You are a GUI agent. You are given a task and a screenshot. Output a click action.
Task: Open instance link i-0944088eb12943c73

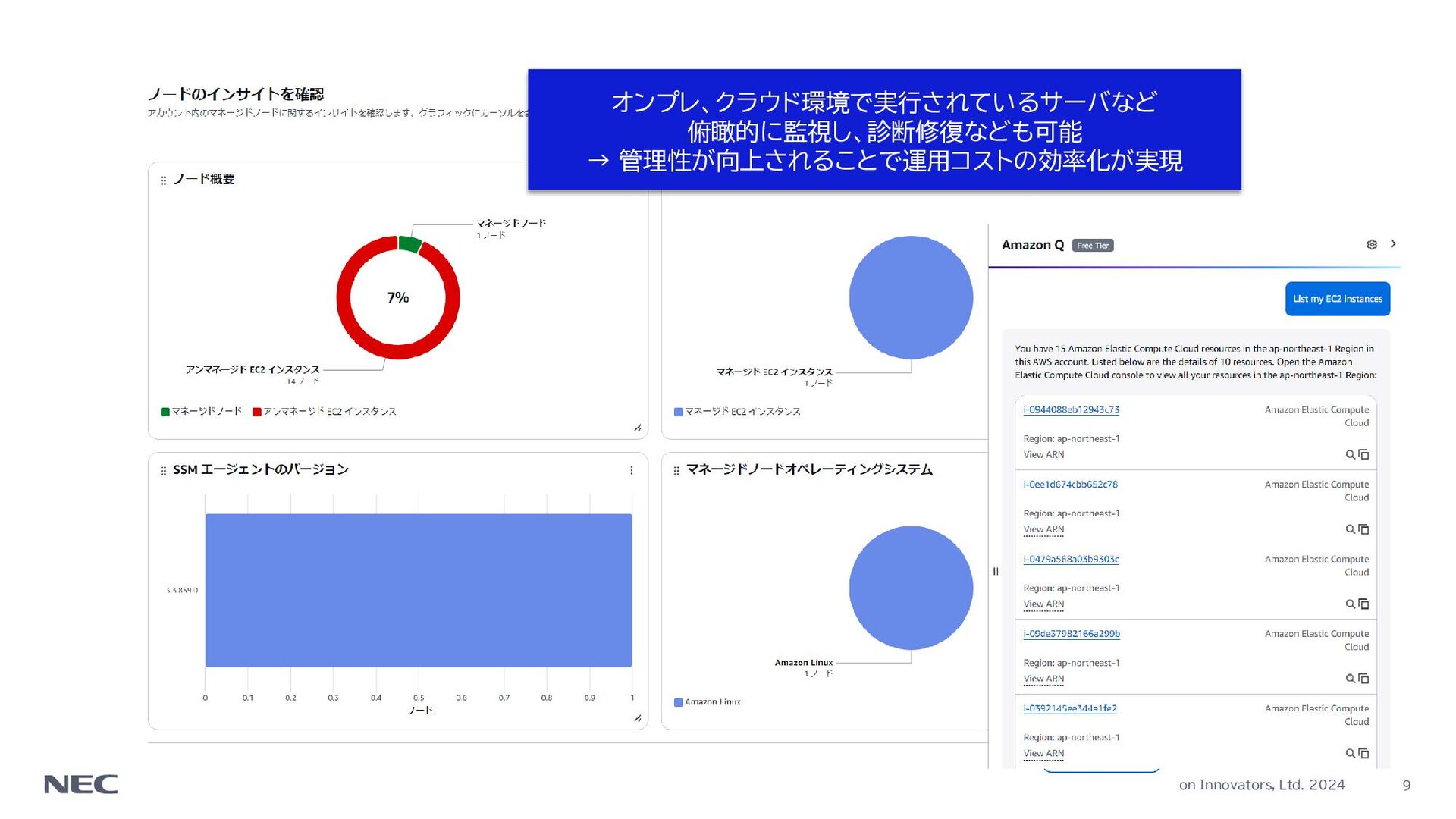click(1071, 409)
